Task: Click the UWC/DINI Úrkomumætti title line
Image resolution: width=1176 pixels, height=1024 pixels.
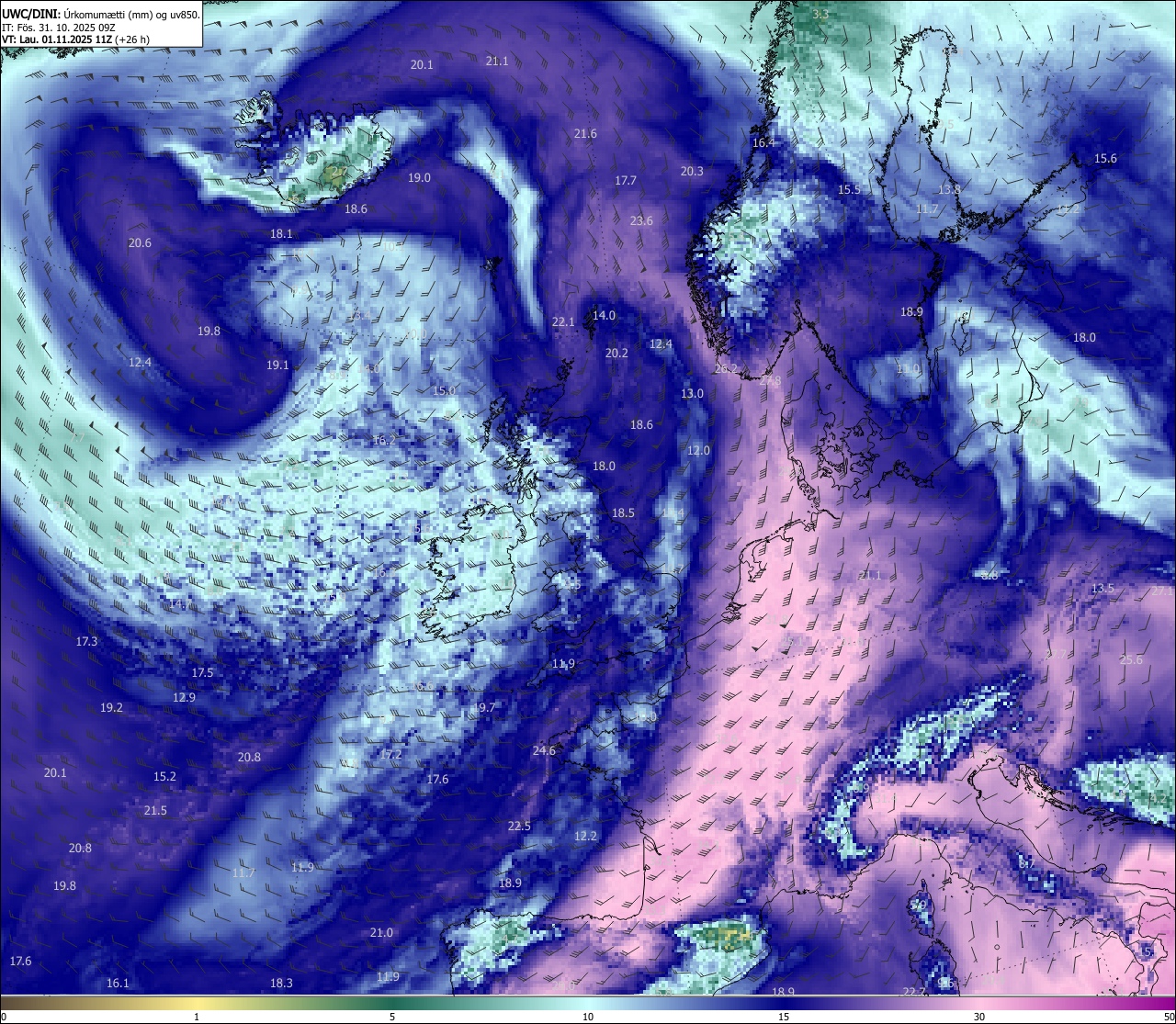Action: 101,13
